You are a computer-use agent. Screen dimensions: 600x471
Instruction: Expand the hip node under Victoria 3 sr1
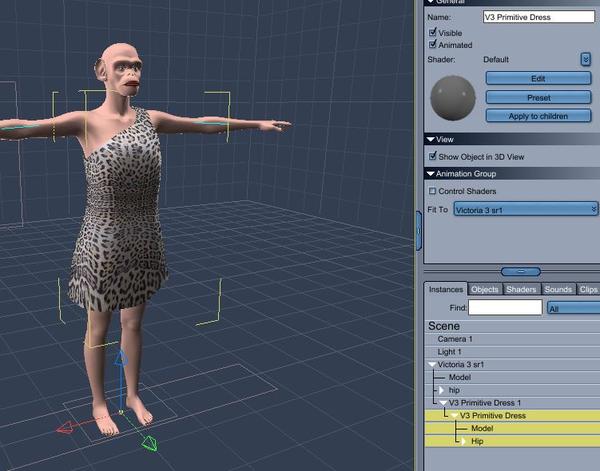pyautogui.click(x=441, y=390)
